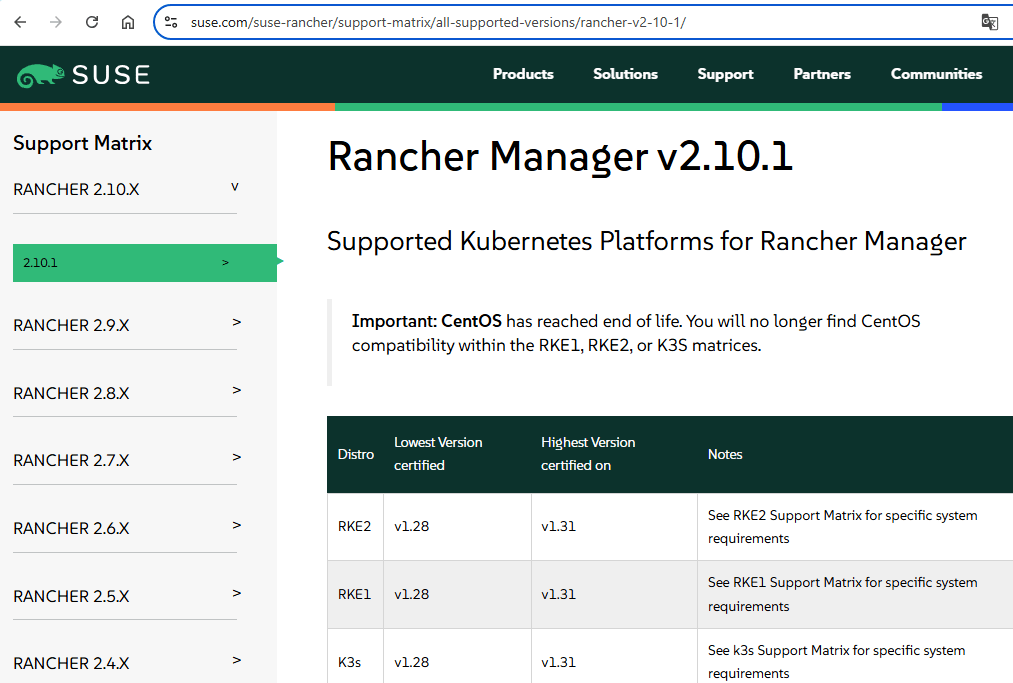Click the RKE2 distro cell

pos(355,527)
